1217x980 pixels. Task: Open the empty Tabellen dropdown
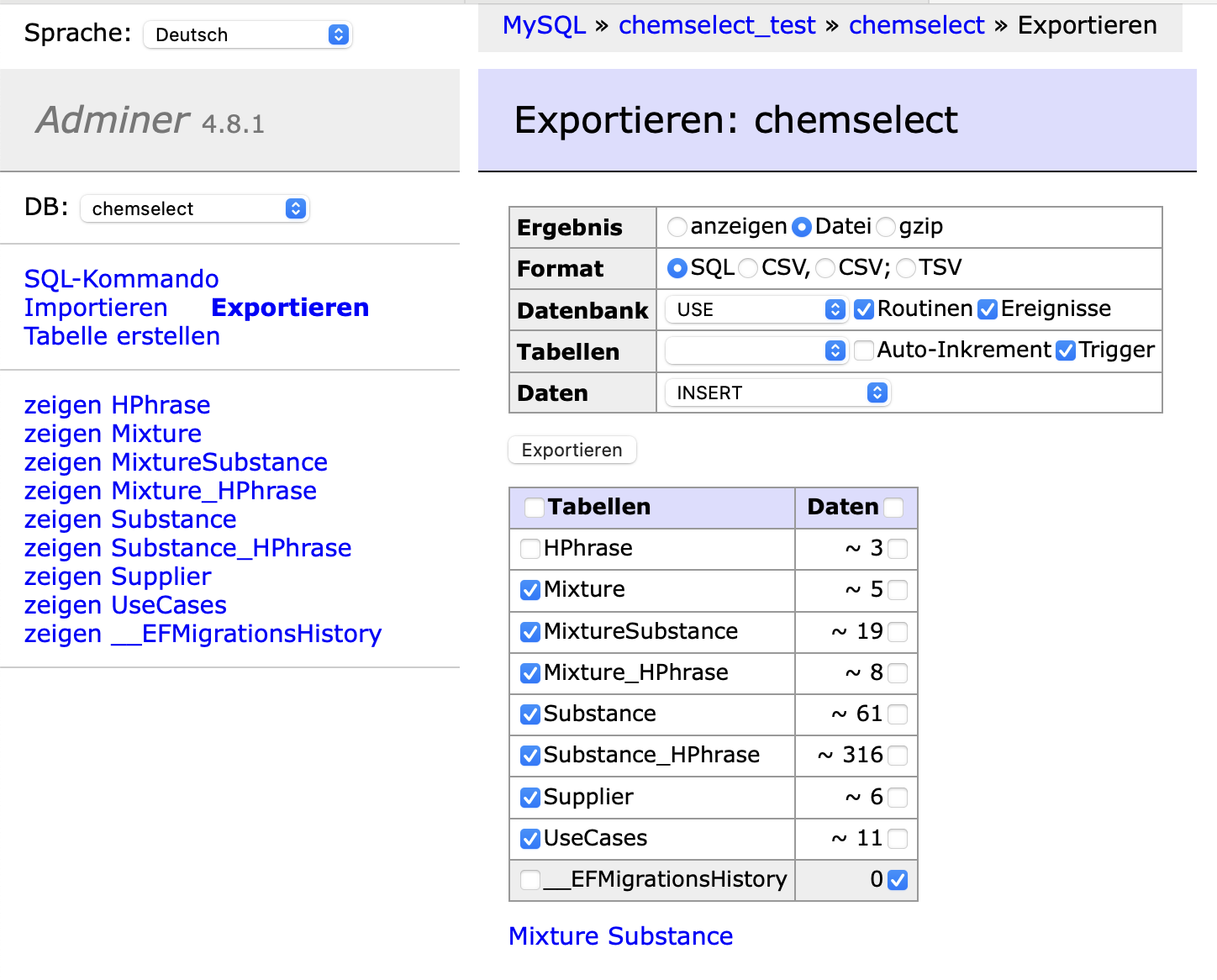click(x=755, y=350)
